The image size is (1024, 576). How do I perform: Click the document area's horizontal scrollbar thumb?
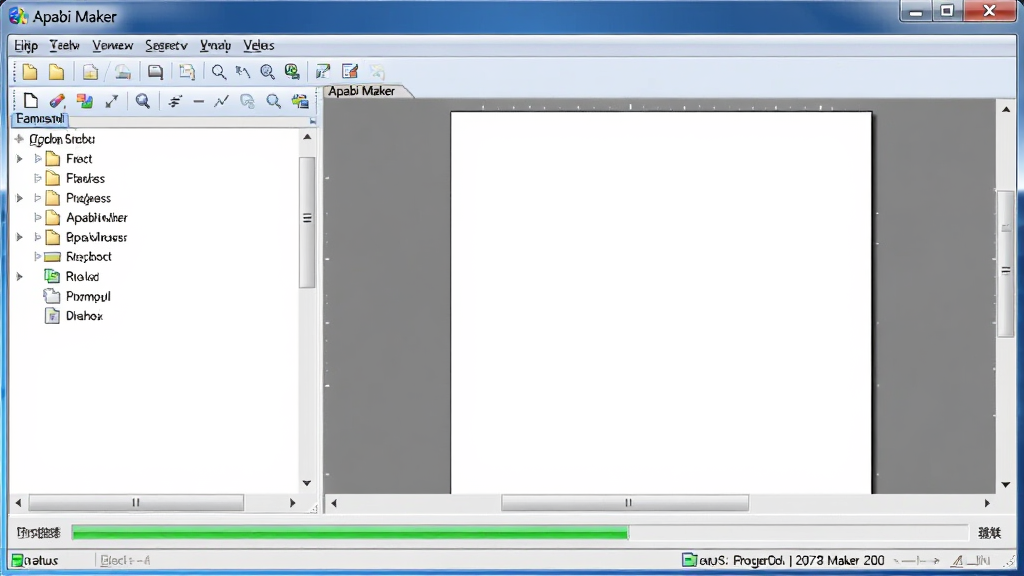[x=625, y=503]
